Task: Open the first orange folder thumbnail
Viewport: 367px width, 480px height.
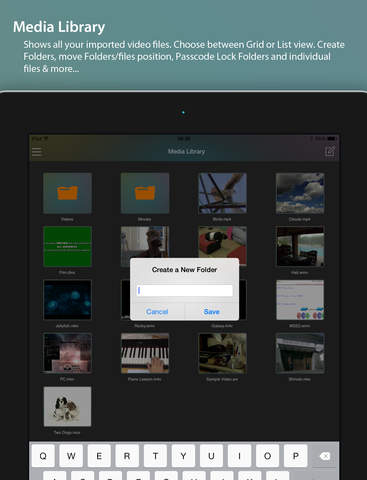Action: click(x=67, y=193)
